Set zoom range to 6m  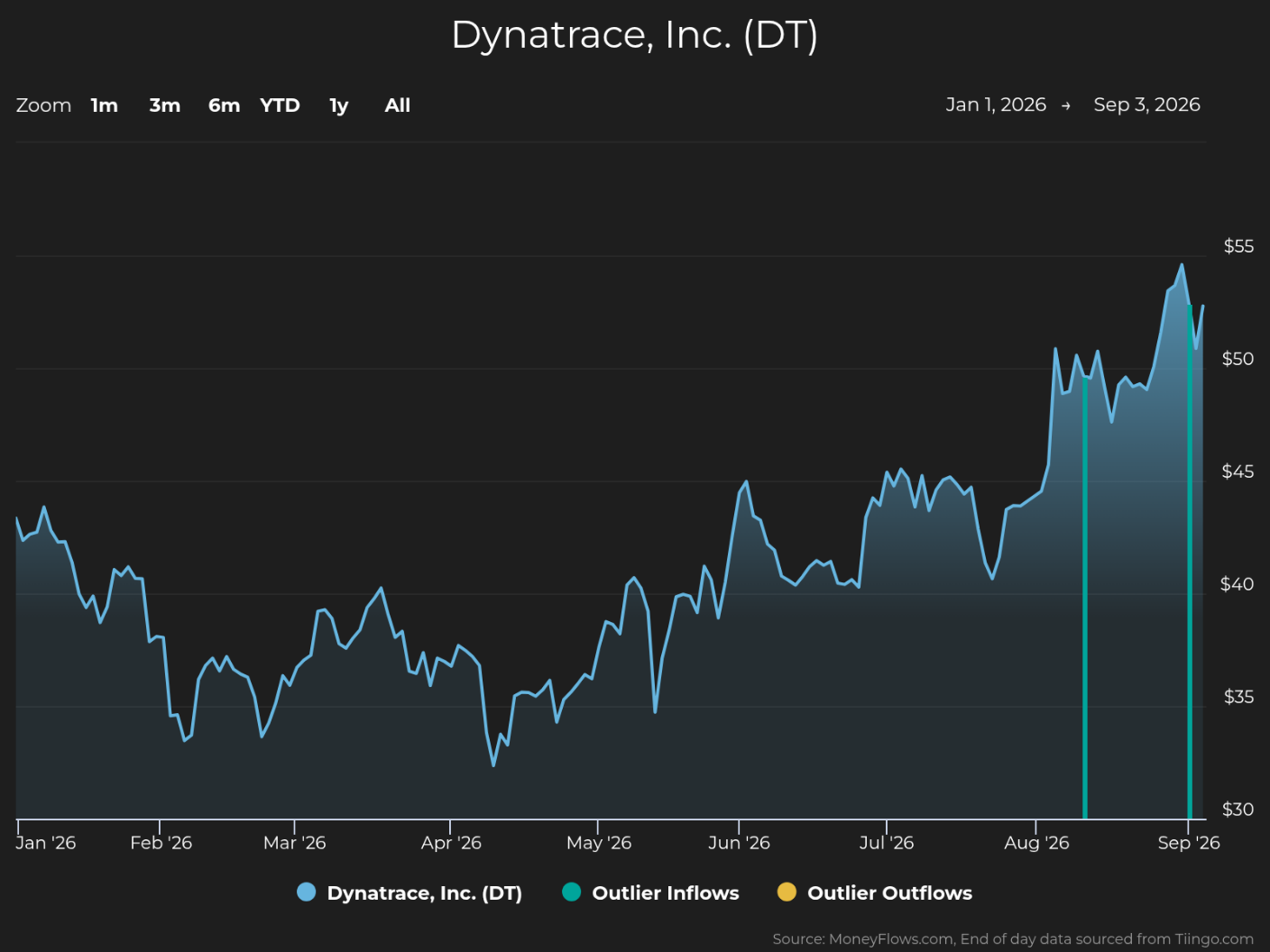(225, 105)
